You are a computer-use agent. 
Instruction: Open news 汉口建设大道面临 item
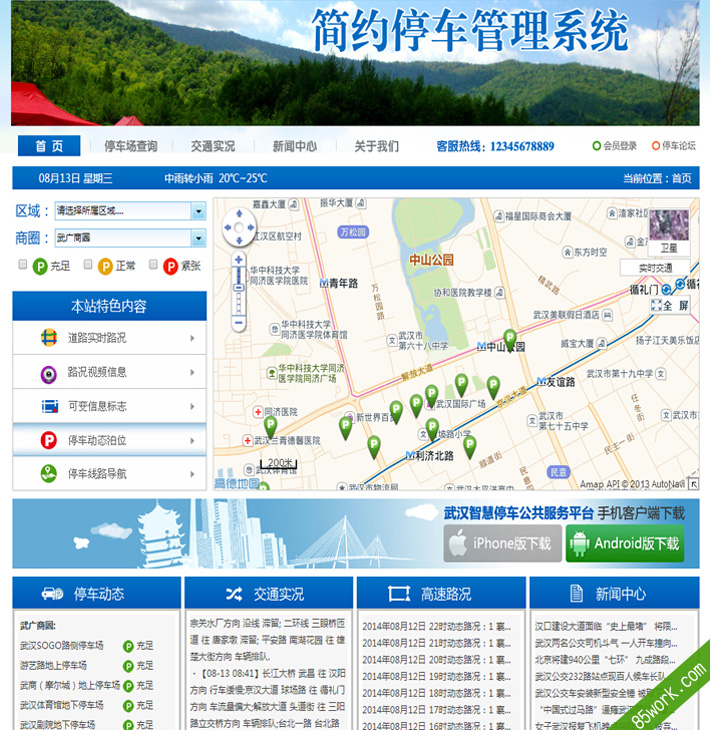[x=606, y=626]
